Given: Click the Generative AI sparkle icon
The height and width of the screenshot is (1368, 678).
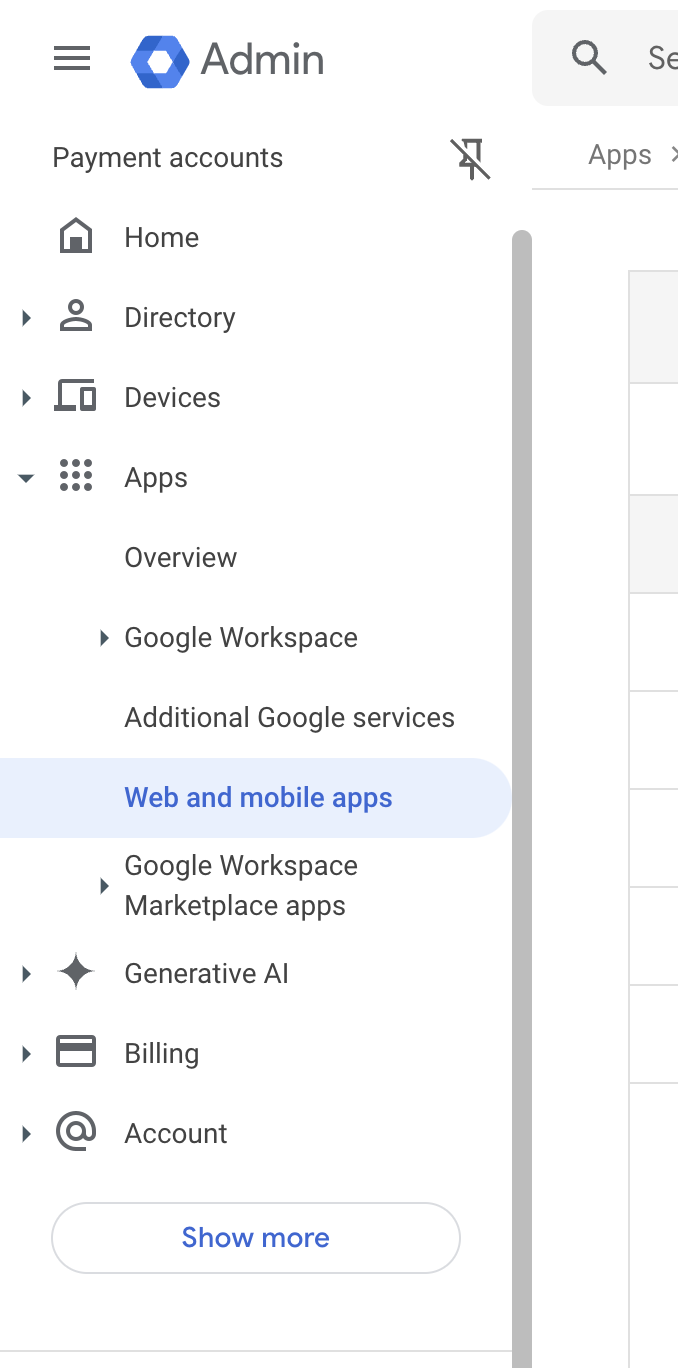Looking at the screenshot, I should pos(76,973).
